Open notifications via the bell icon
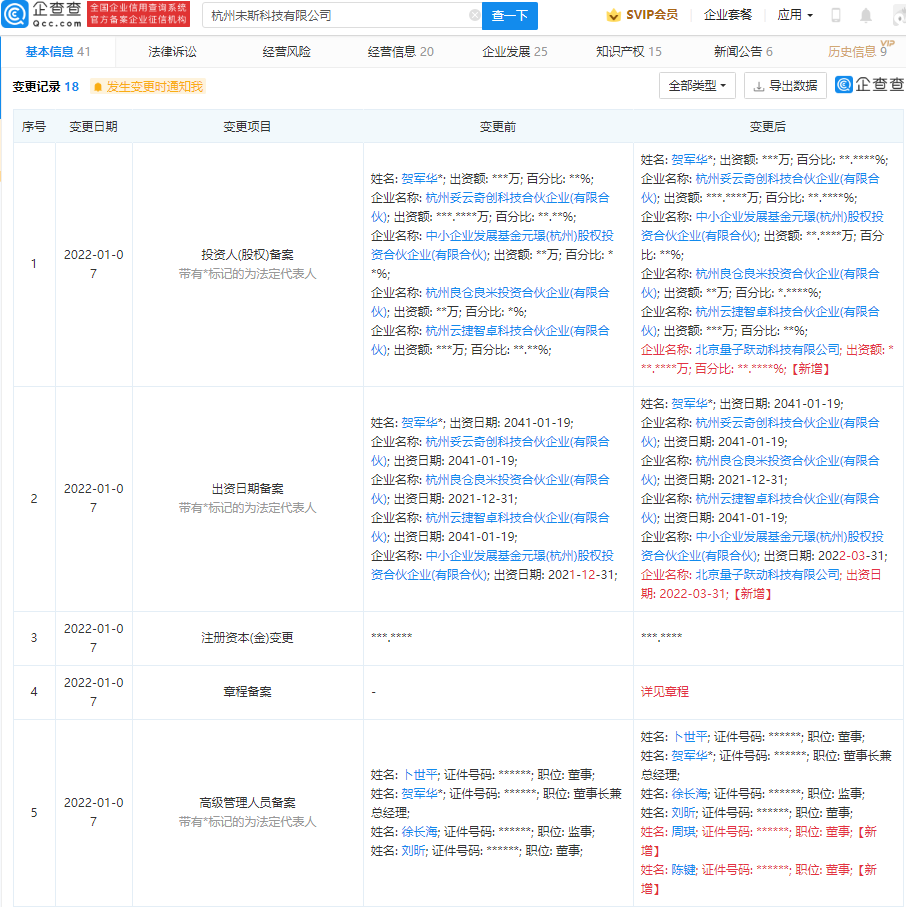 [866, 16]
